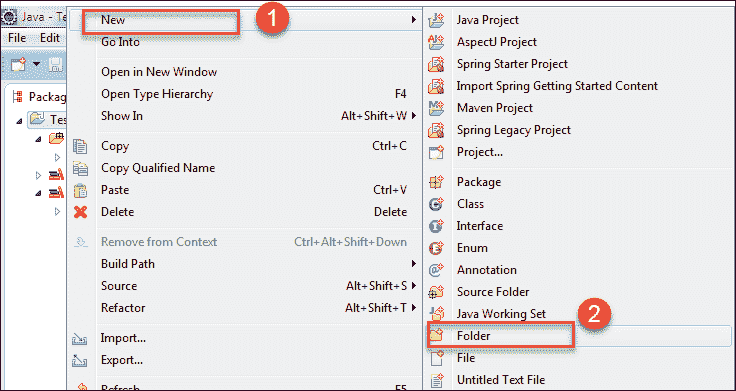Select Build Path menu entry
Screen dimensions: 736x391
coord(128,264)
